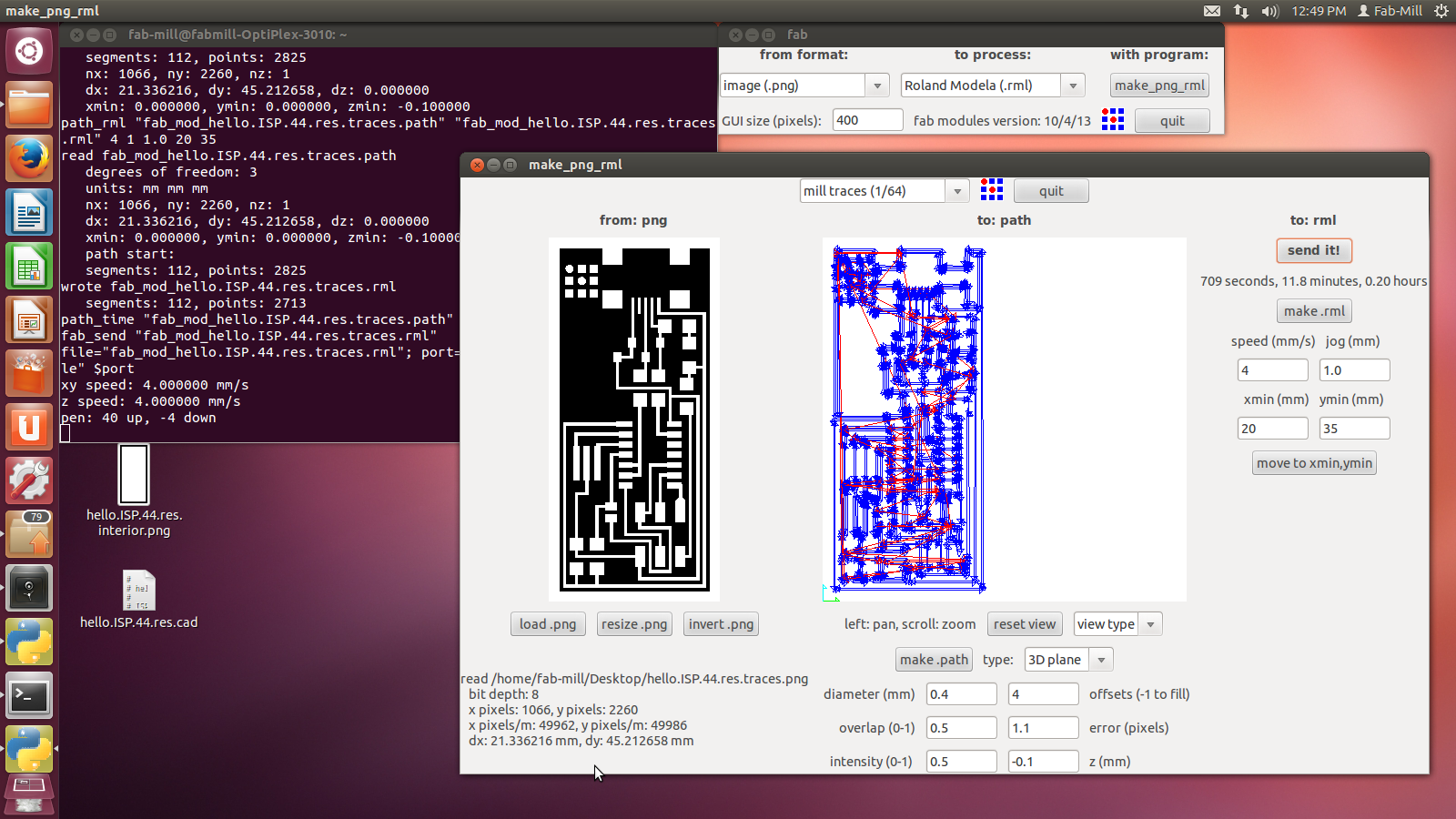Screen dimensions: 1456x819
Task: Open the sound volume indicator menu
Action: tap(1269, 11)
